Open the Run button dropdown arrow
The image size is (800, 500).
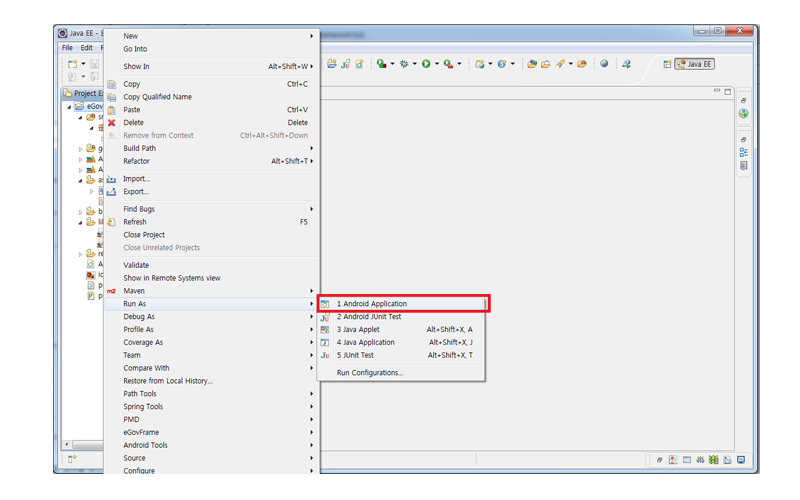437,65
